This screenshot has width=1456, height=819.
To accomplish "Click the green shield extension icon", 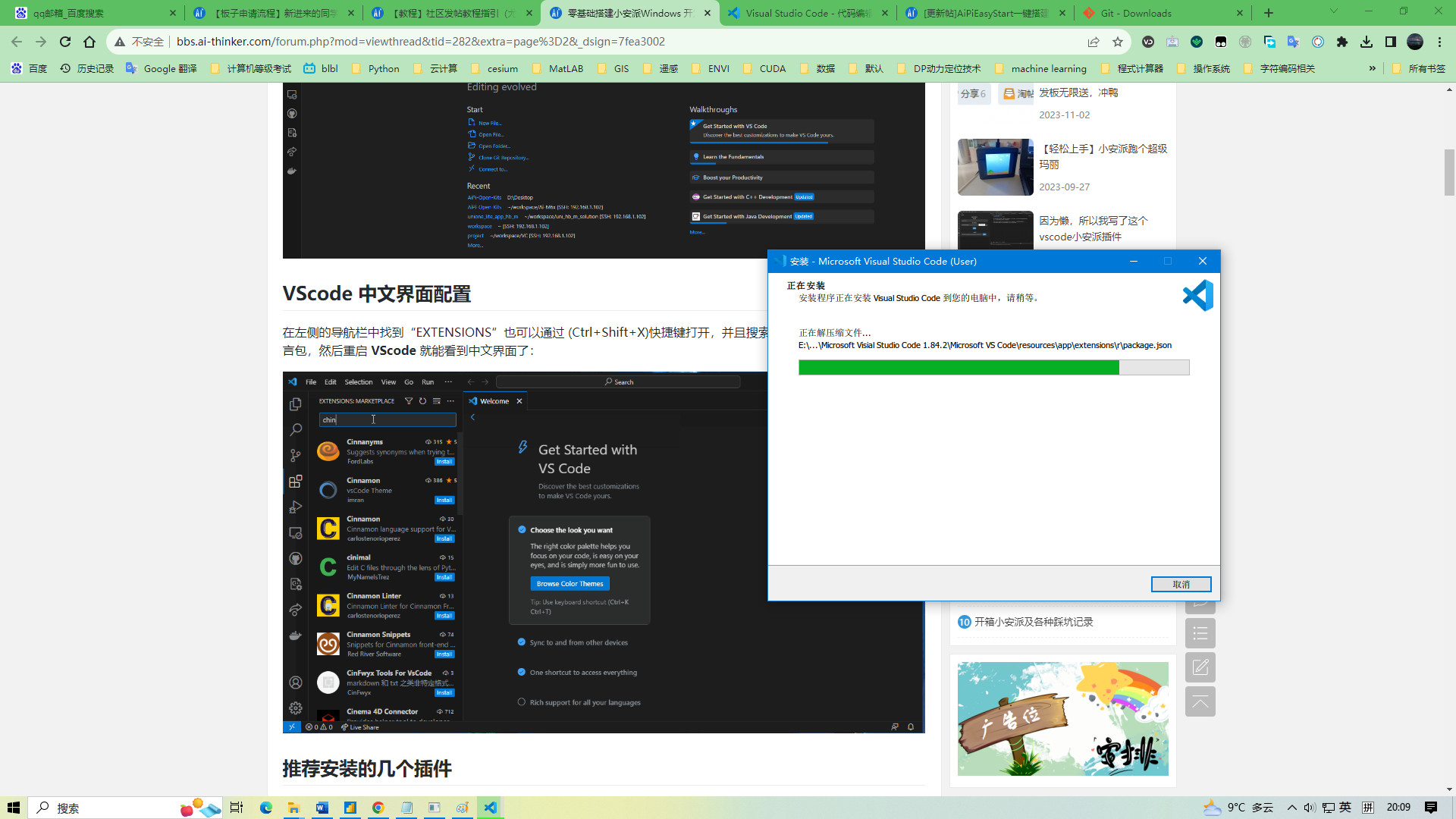I will tap(1197, 42).
